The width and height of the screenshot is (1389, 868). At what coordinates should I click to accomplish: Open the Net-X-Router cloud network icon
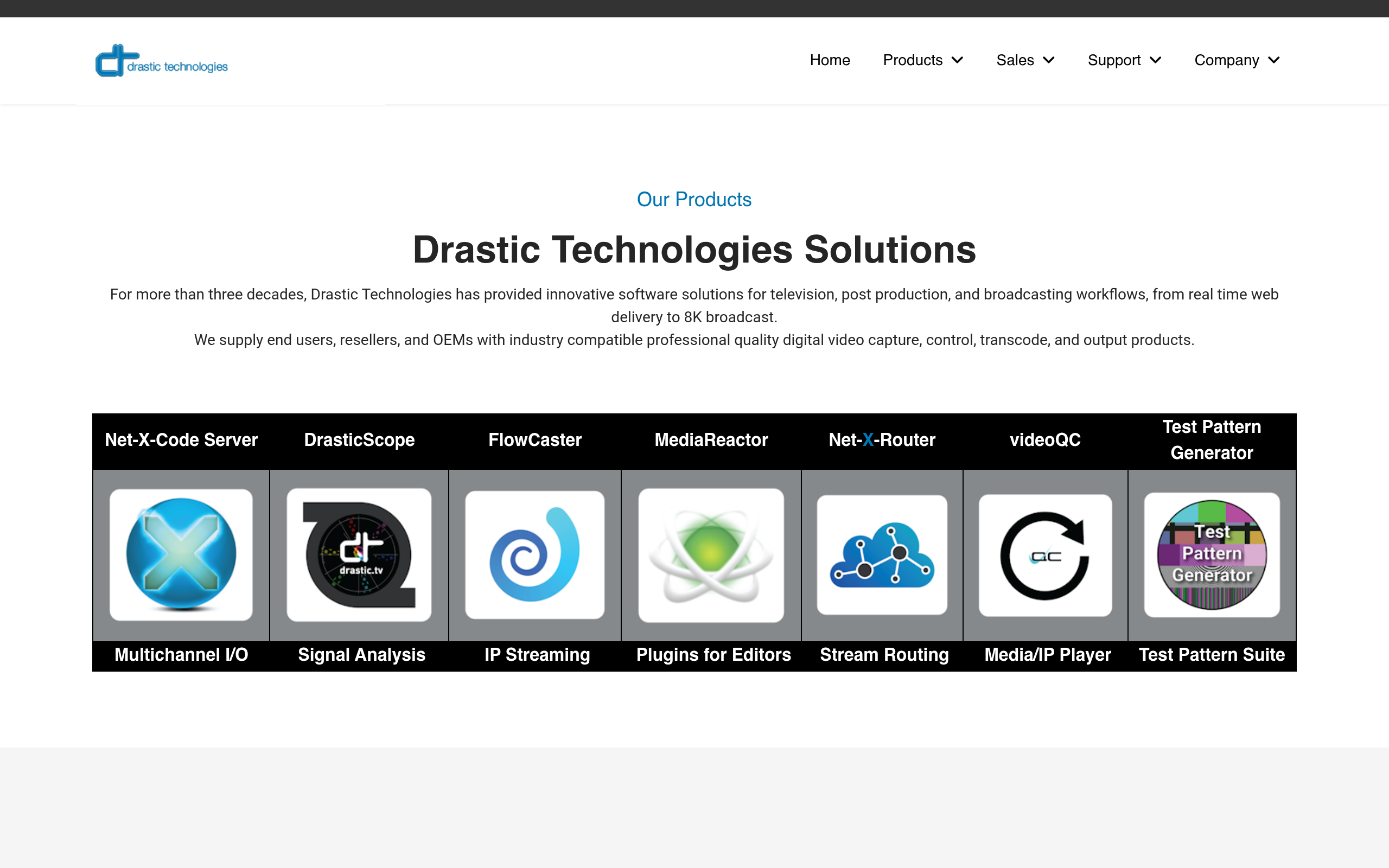coord(882,554)
